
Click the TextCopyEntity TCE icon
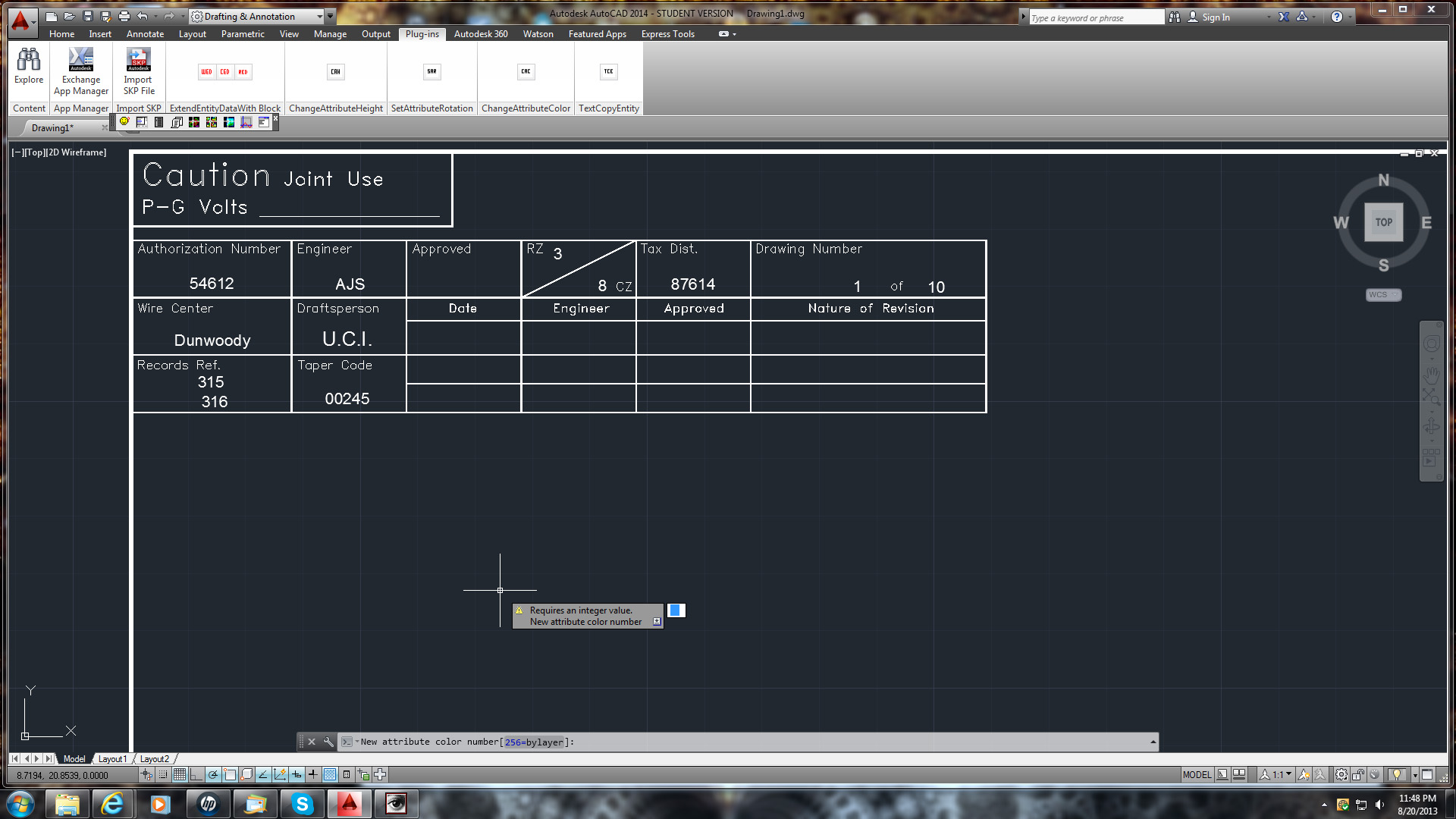(x=608, y=71)
